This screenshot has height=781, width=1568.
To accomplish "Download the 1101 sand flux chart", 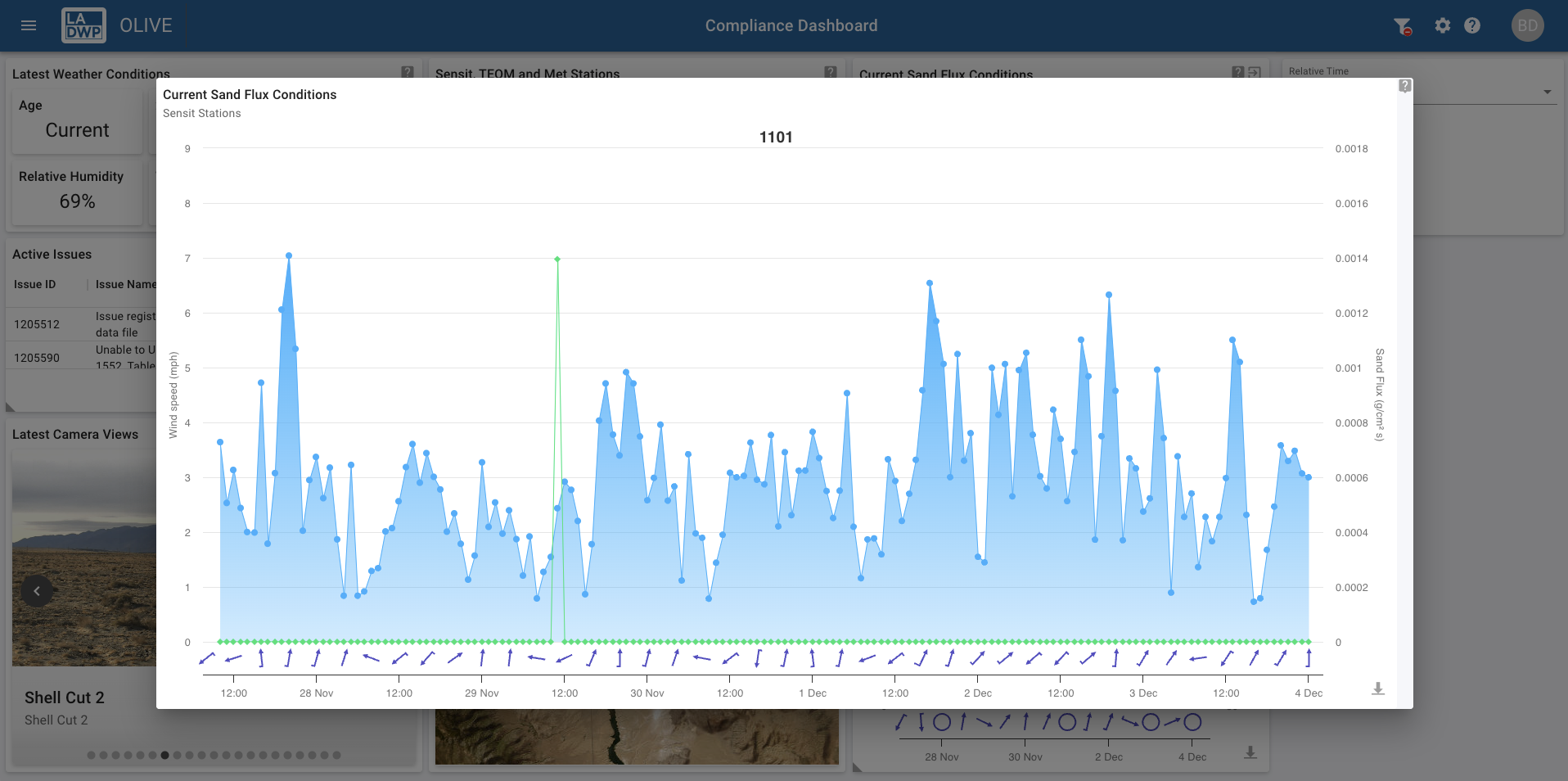I will 1378,688.
